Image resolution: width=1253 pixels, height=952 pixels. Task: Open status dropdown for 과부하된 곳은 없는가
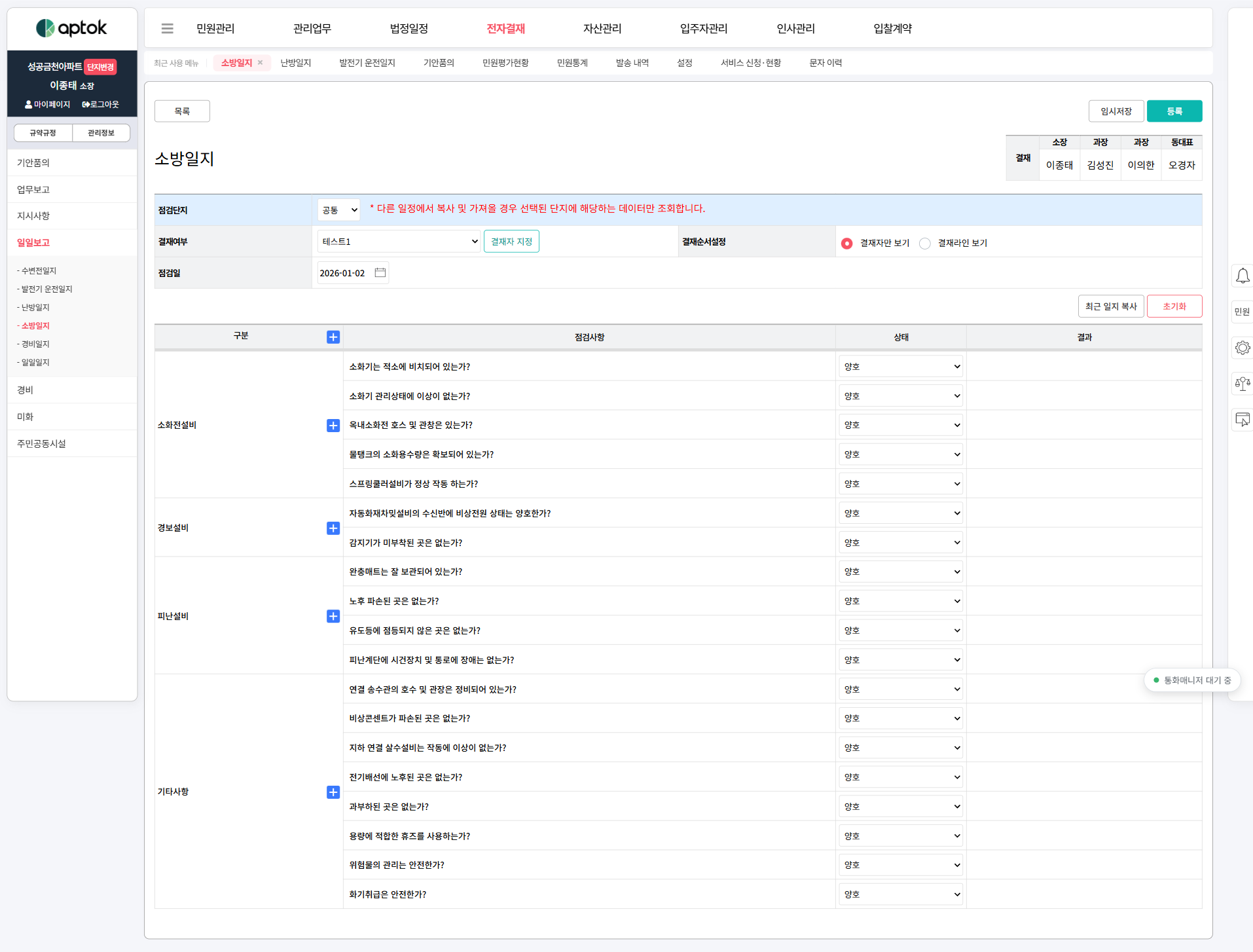coord(901,807)
